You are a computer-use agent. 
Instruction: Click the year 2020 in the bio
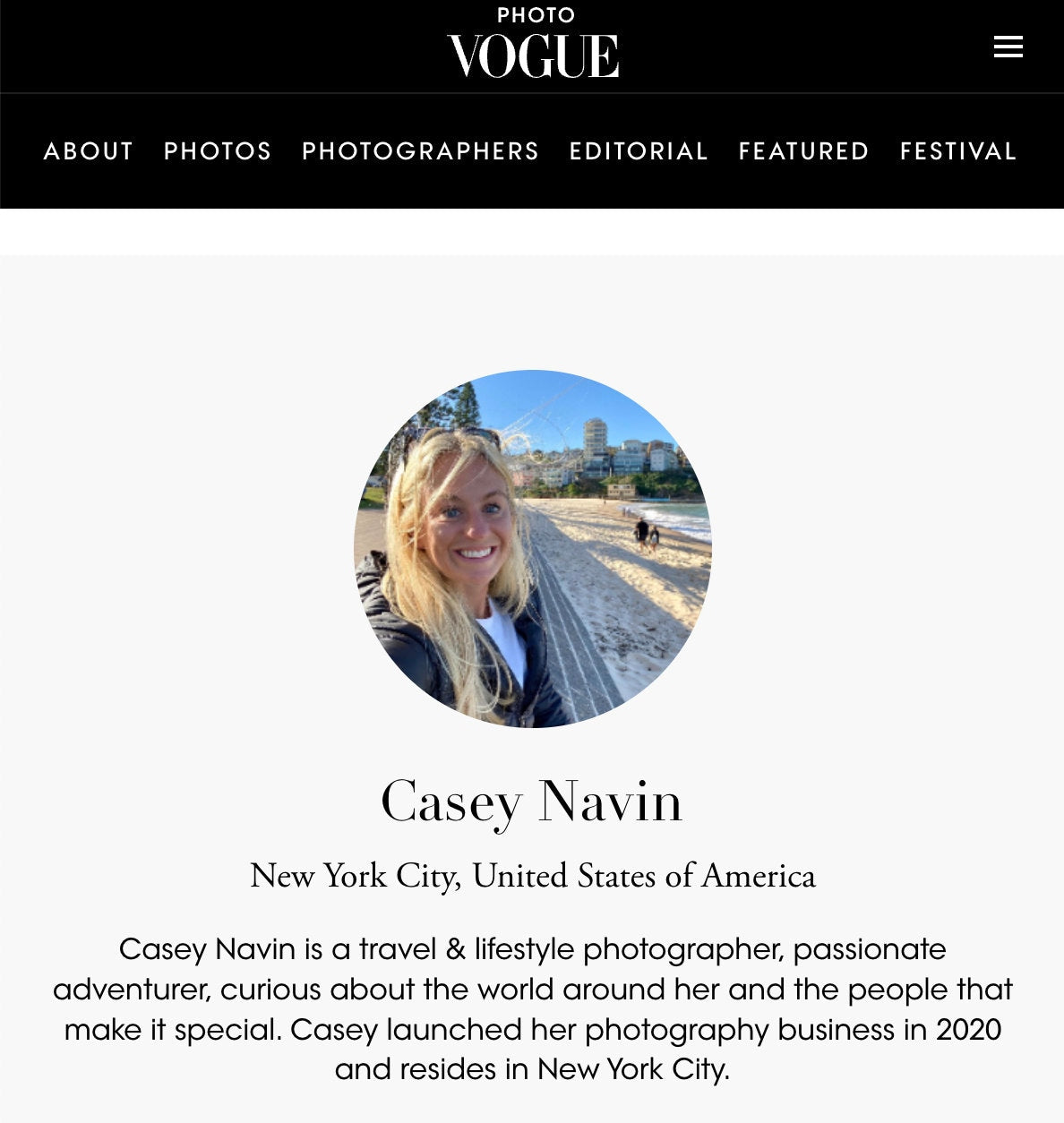tap(968, 1030)
